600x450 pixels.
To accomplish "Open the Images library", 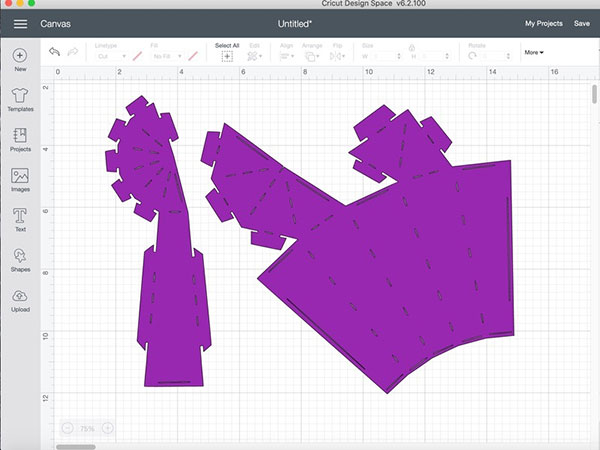I will coord(20,179).
